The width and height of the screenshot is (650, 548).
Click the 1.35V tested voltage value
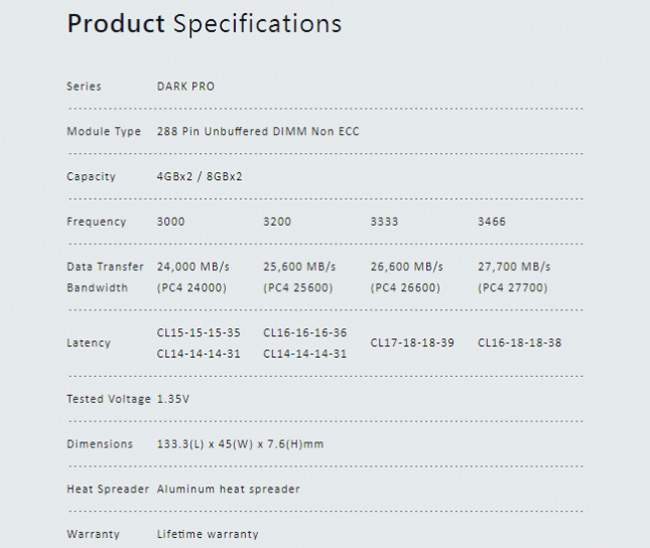(173, 399)
